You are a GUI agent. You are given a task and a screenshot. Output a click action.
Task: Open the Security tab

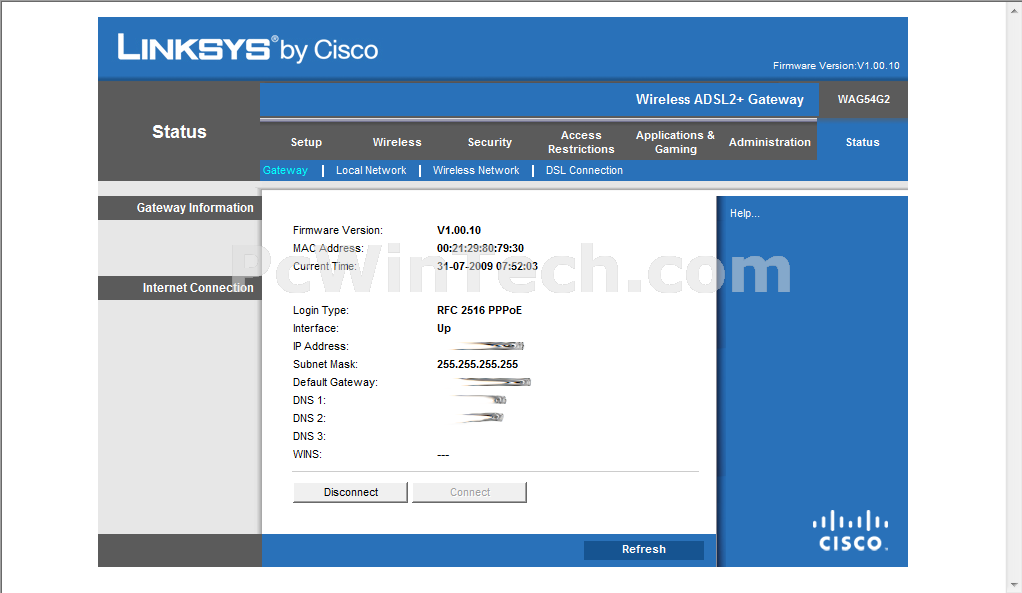489,142
